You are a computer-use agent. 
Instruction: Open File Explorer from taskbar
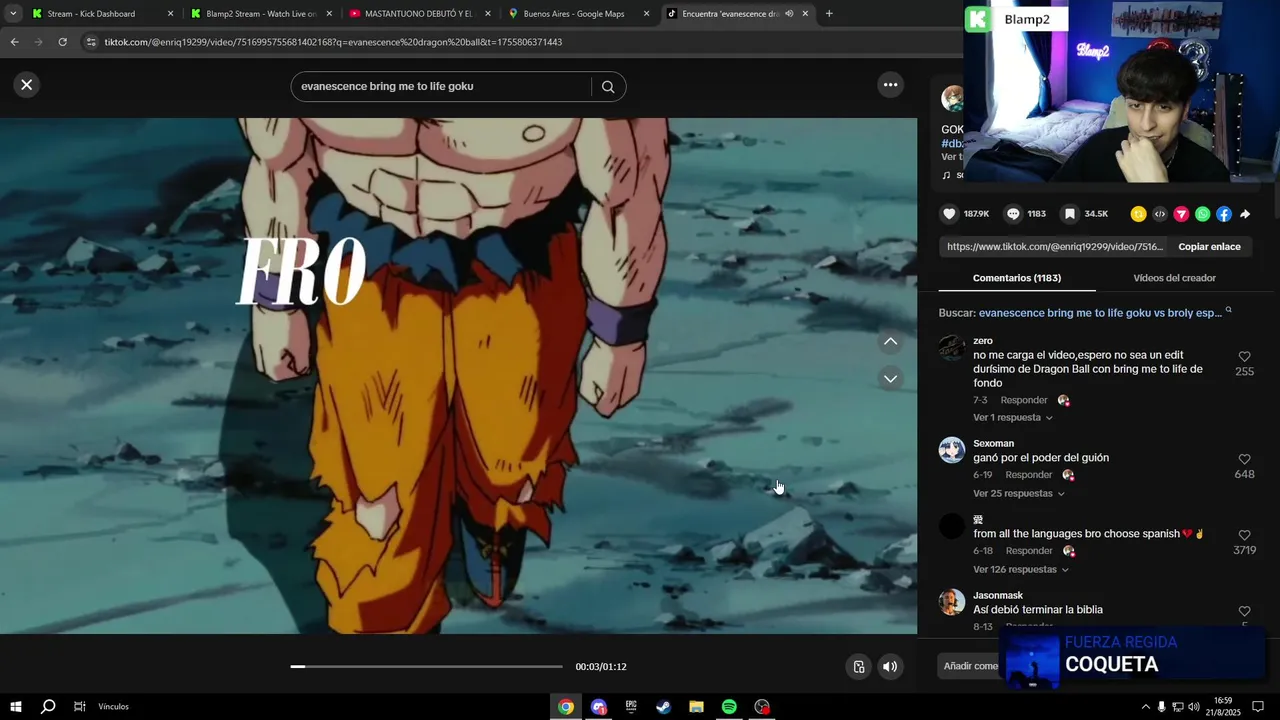[x=696, y=707]
